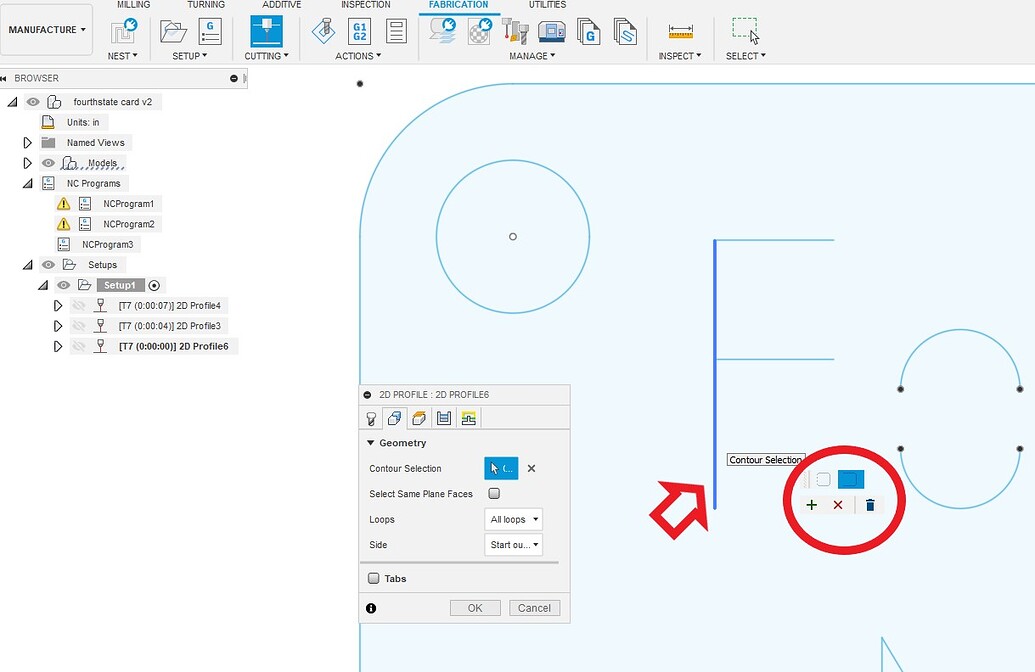
Task: Toggle visibility of fourthstate card v2
Action: pos(33,101)
